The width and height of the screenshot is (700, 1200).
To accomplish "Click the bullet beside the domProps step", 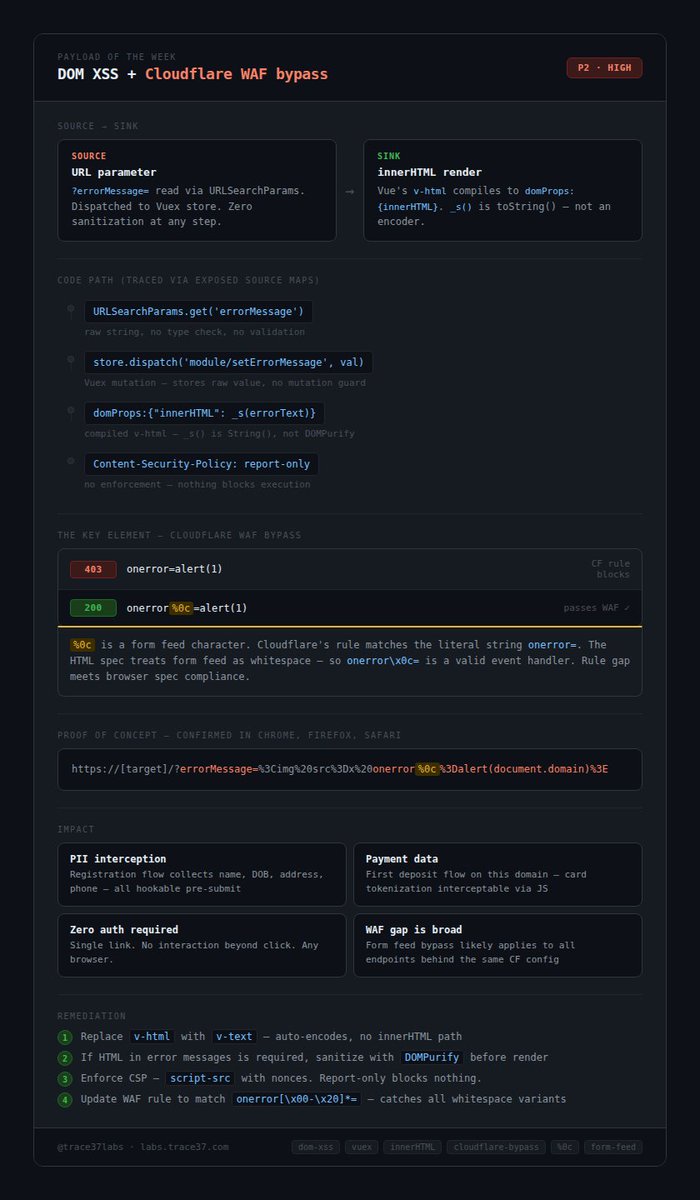I will tap(70, 409).
